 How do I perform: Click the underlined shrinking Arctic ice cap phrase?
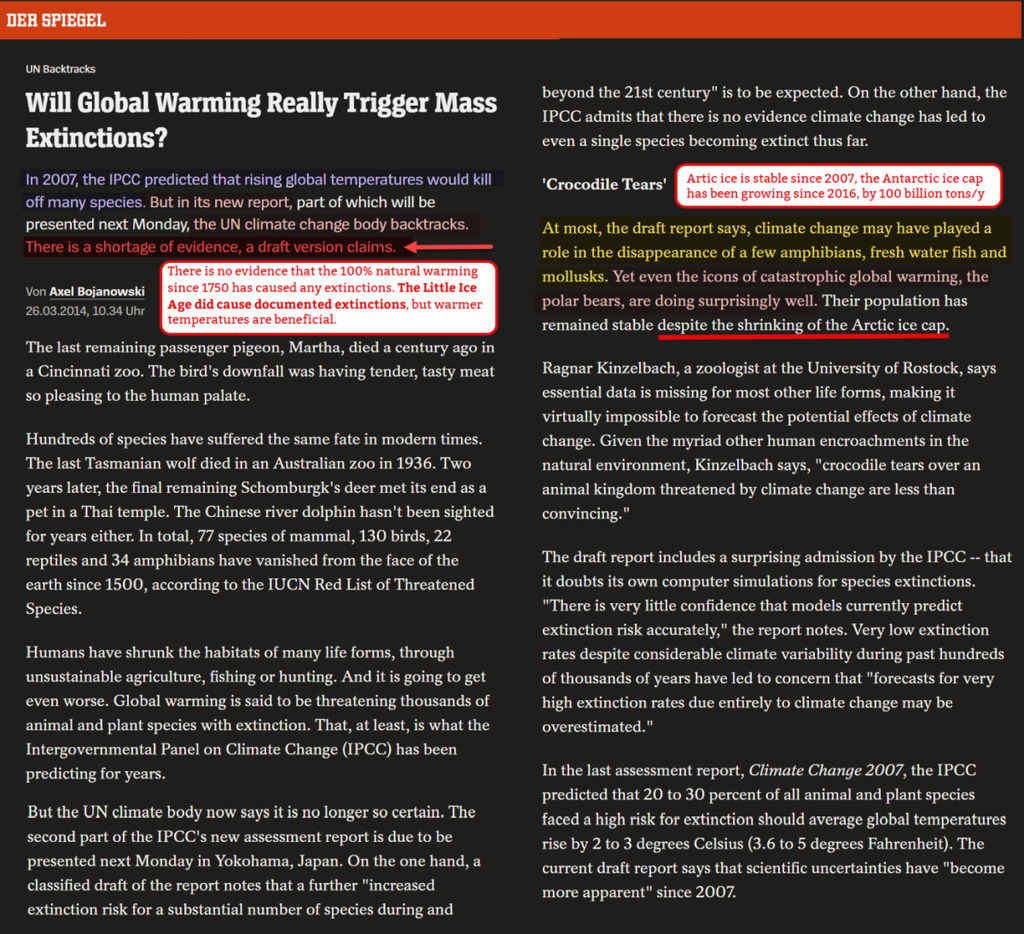point(803,325)
